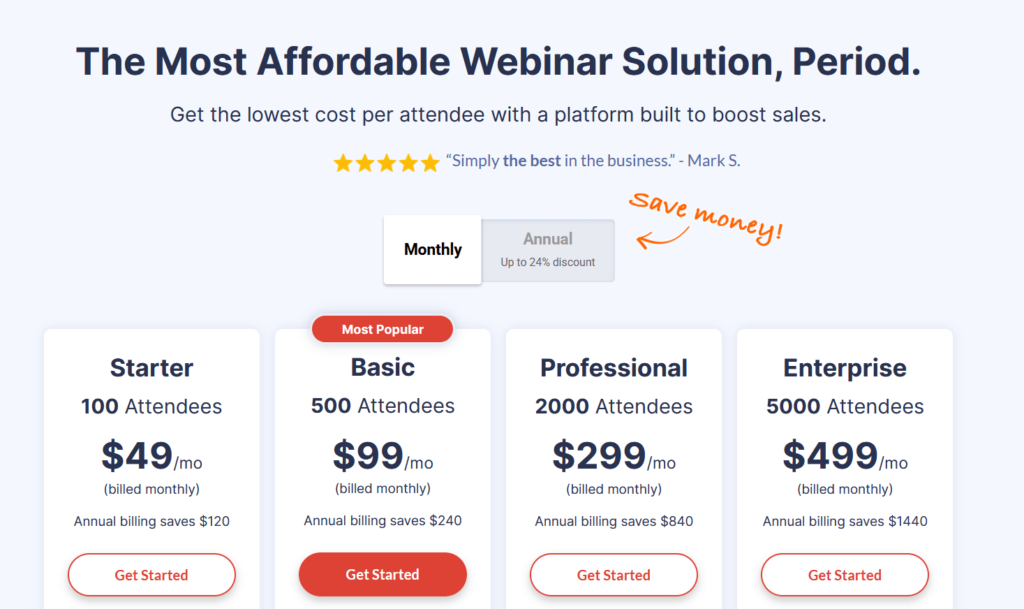Image resolution: width=1024 pixels, height=609 pixels.
Task: Enable the 'Up to 24% discount' Annual plan
Action: pos(548,249)
